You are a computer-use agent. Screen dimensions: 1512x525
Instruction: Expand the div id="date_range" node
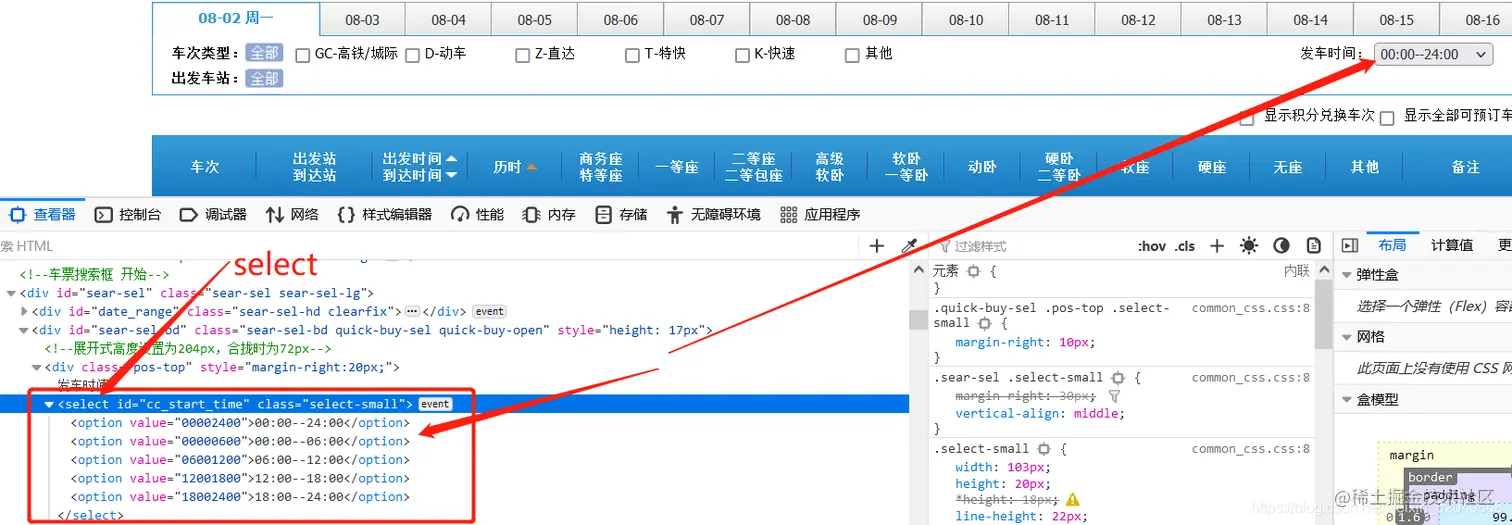point(24,312)
